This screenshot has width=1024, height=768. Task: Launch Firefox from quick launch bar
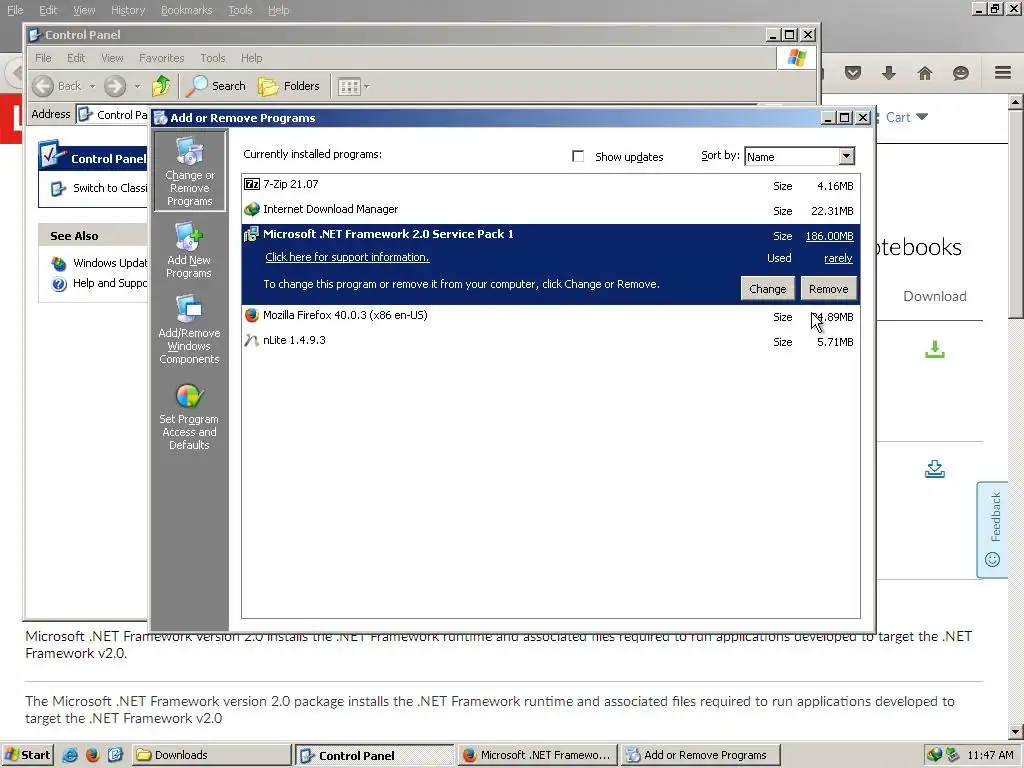[92, 755]
